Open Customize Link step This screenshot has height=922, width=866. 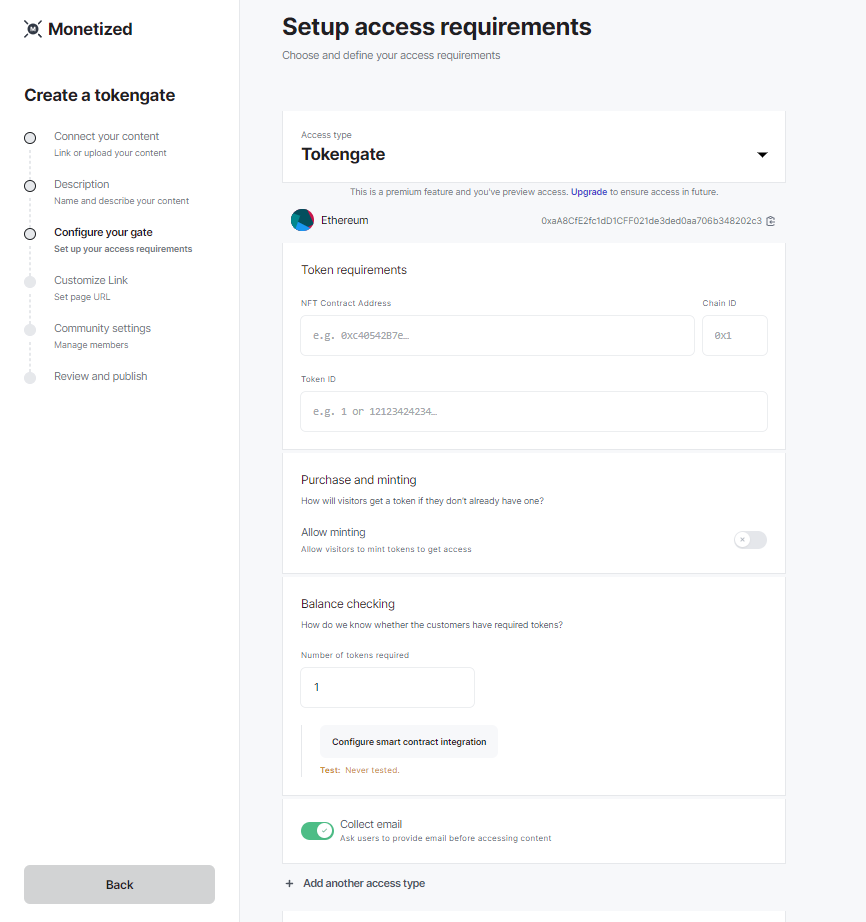[91, 288]
